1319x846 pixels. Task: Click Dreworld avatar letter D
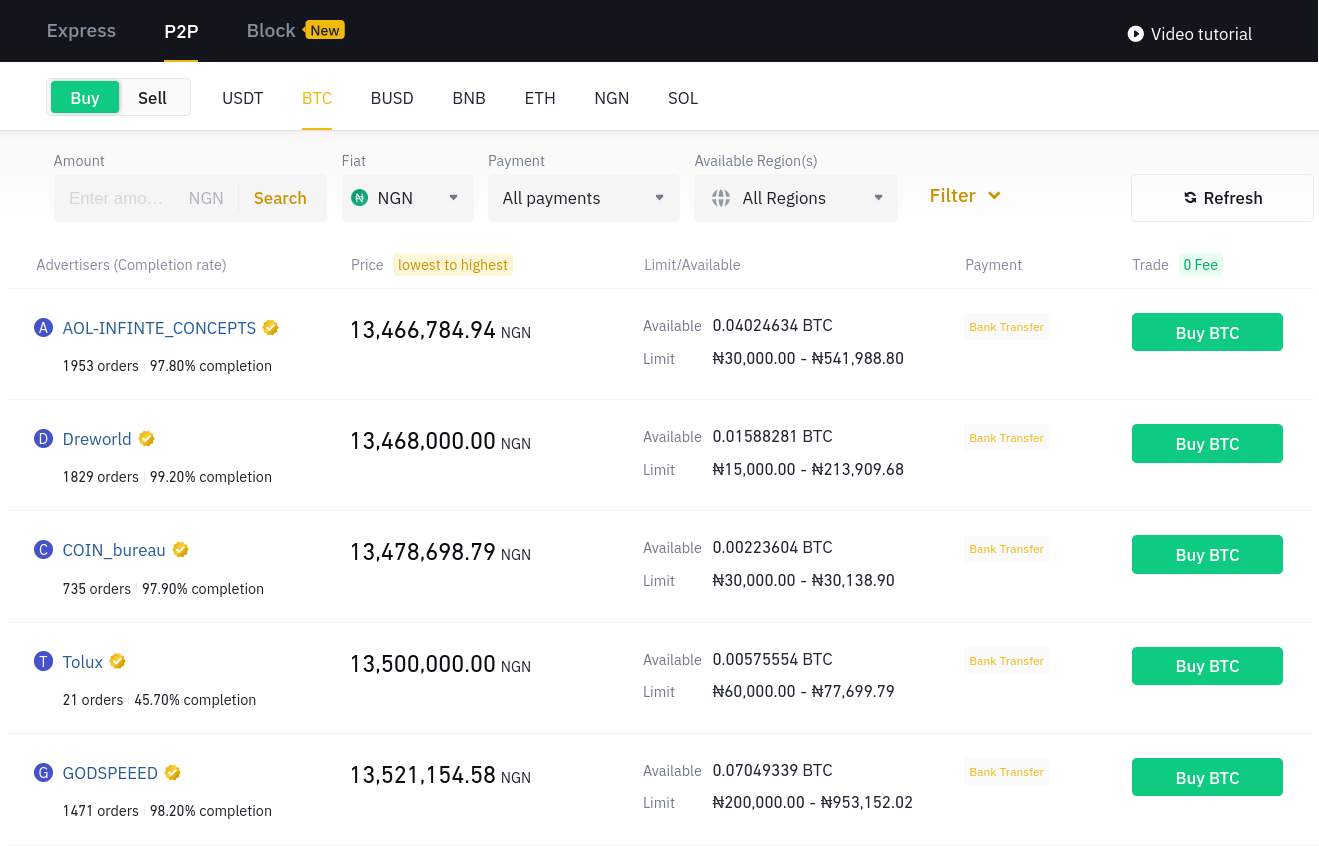(43, 439)
